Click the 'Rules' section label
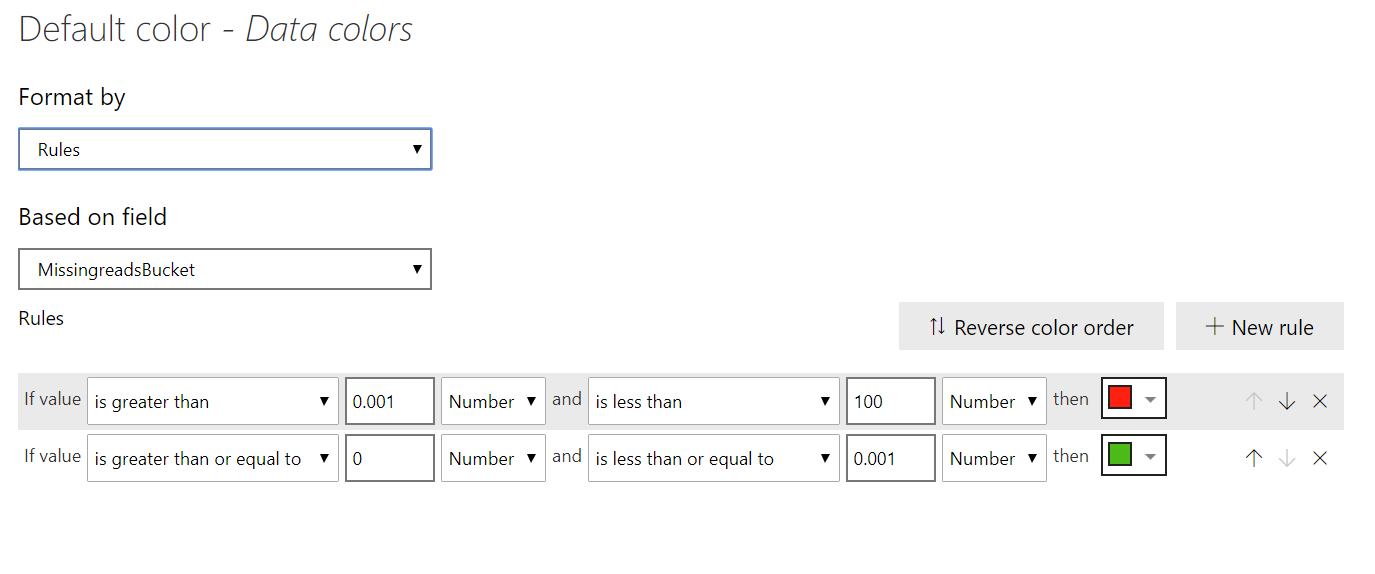The width and height of the screenshot is (1375, 574). [x=41, y=318]
